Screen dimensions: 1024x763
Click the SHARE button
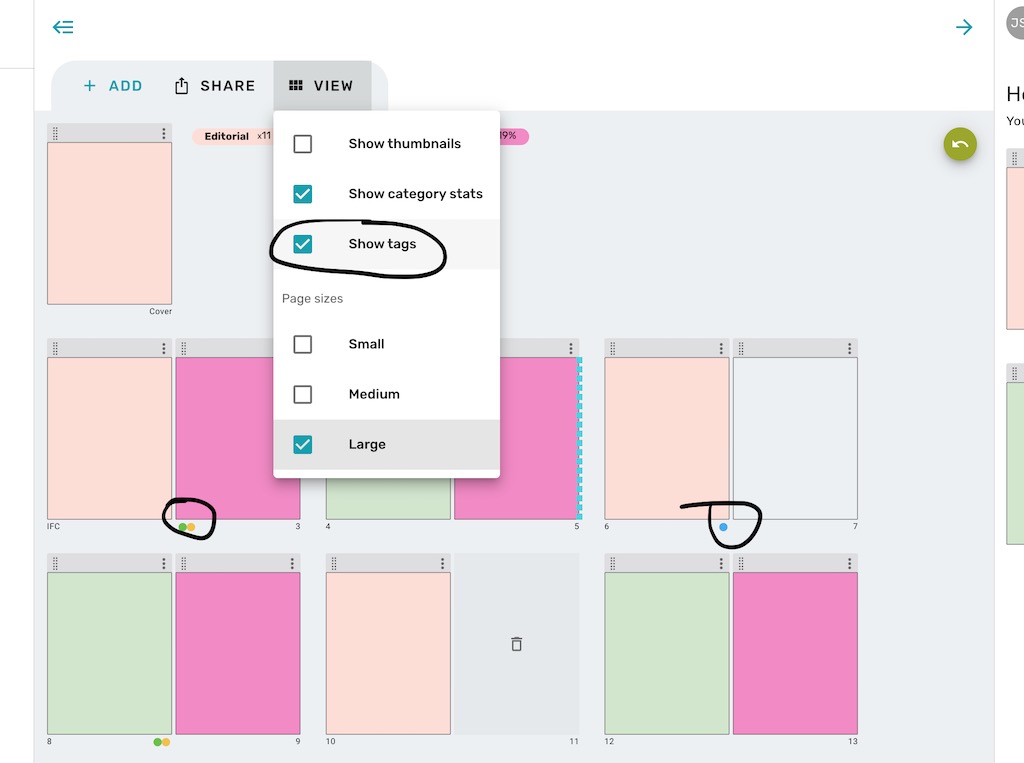click(214, 85)
